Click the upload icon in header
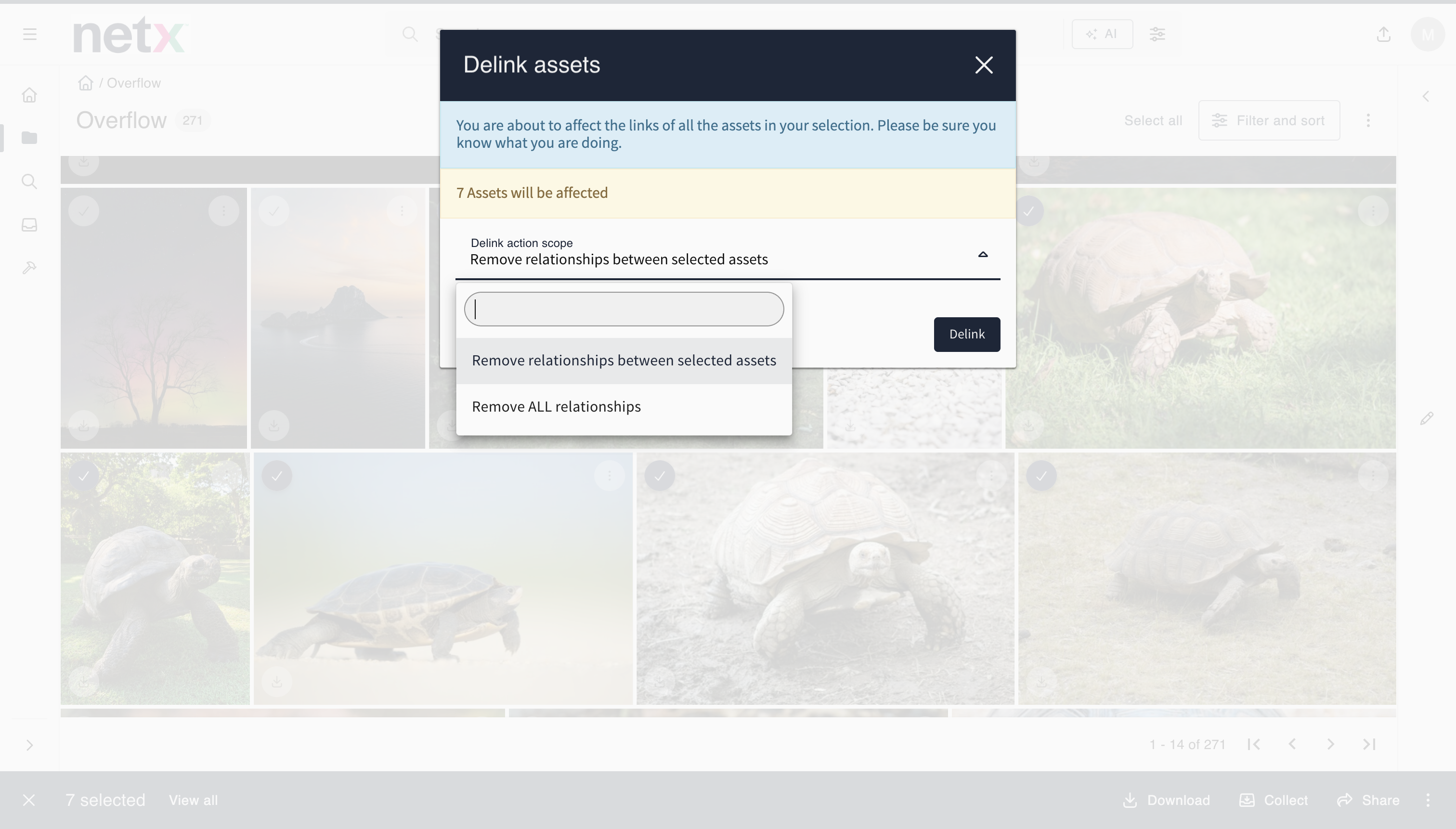Image resolution: width=1456 pixels, height=829 pixels. 1384,34
